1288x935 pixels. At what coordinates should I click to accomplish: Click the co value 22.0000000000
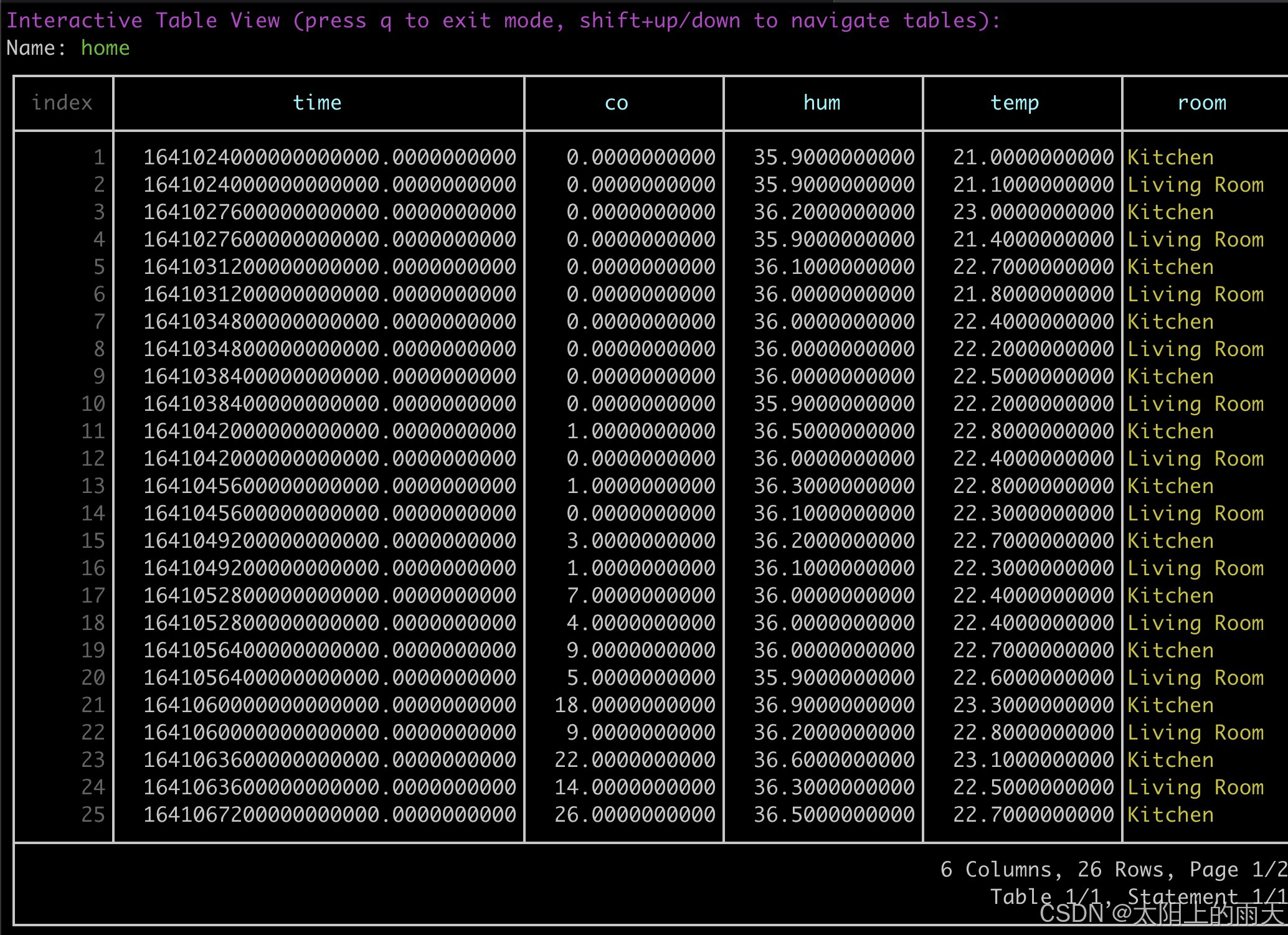coord(635,759)
